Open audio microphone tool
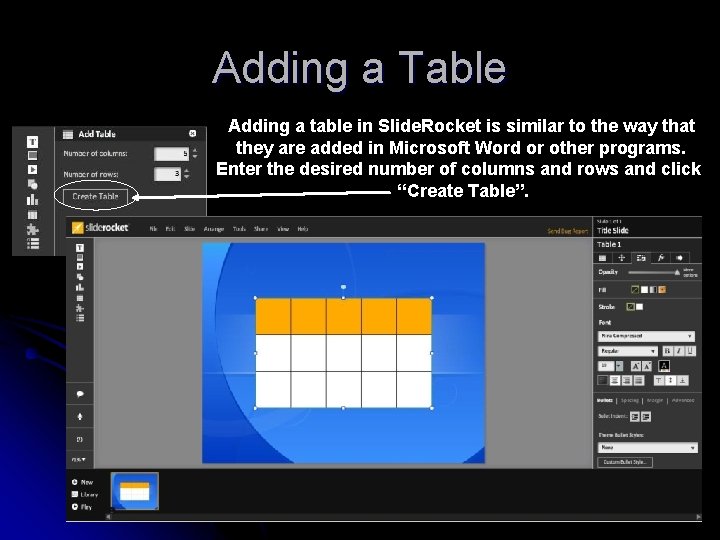The image size is (720, 540). 80,416
